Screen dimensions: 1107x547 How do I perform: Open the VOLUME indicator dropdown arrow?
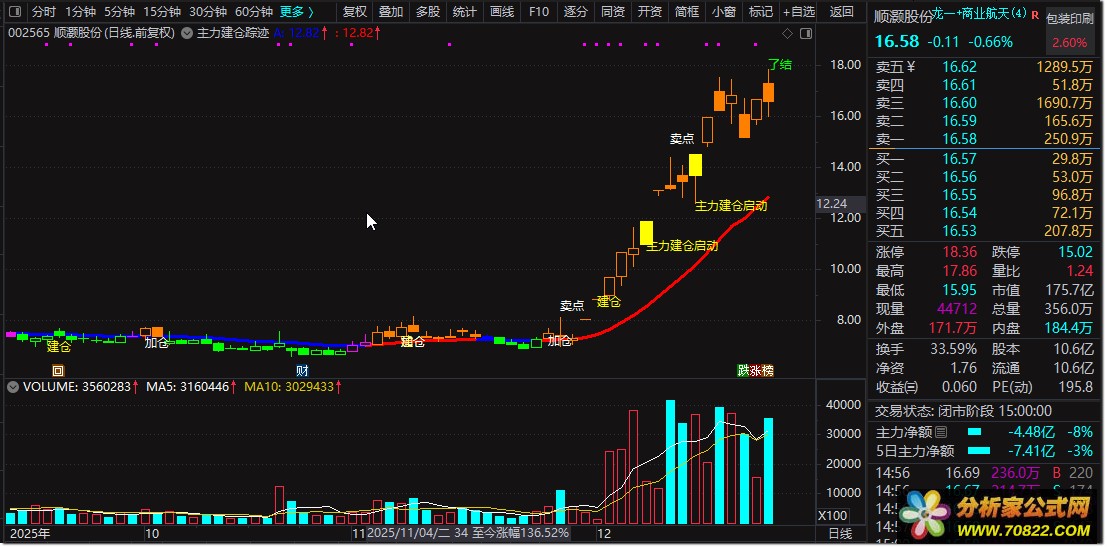point(13,386)
